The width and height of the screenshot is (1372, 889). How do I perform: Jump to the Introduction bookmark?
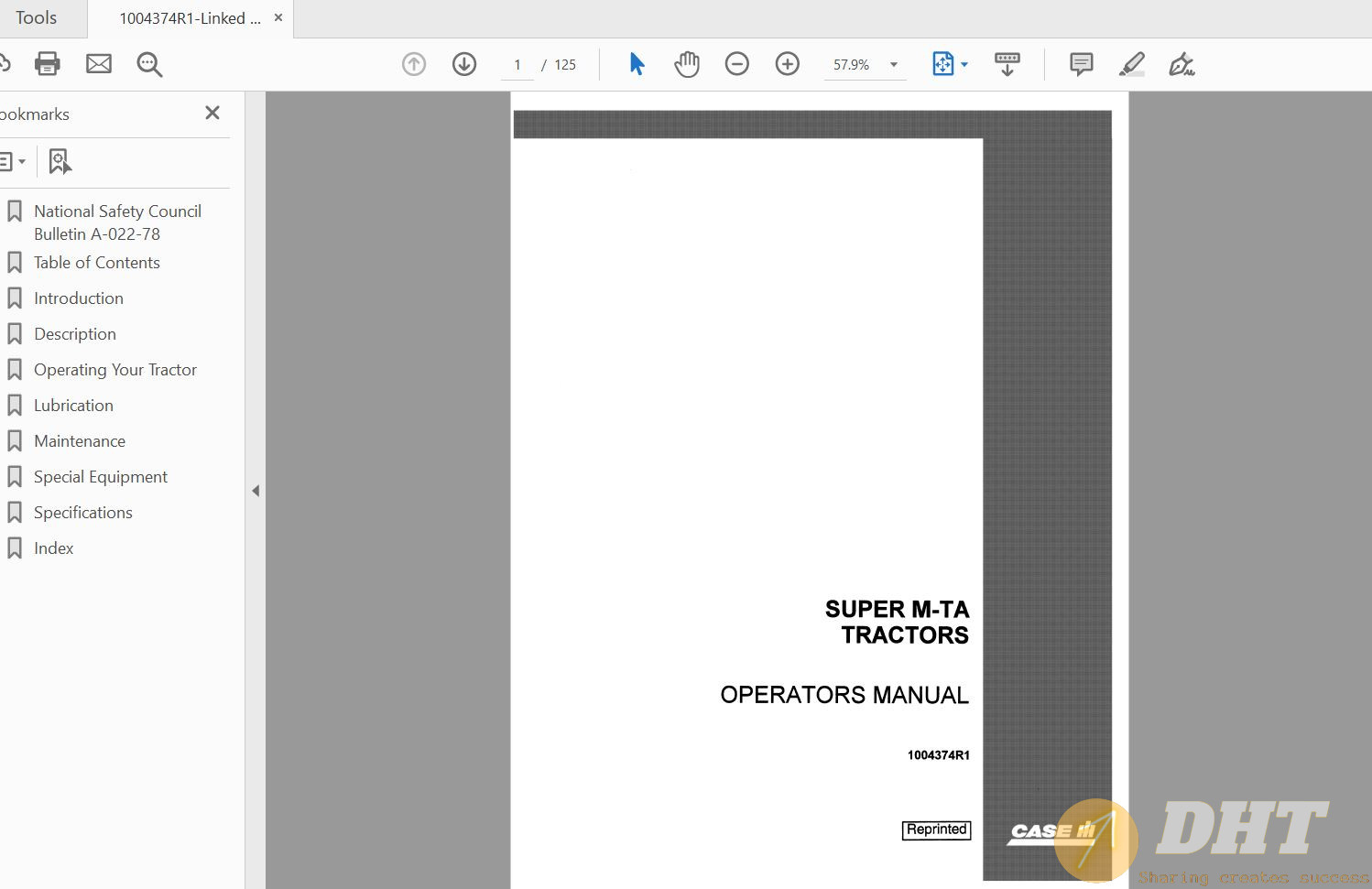point(79,298)
